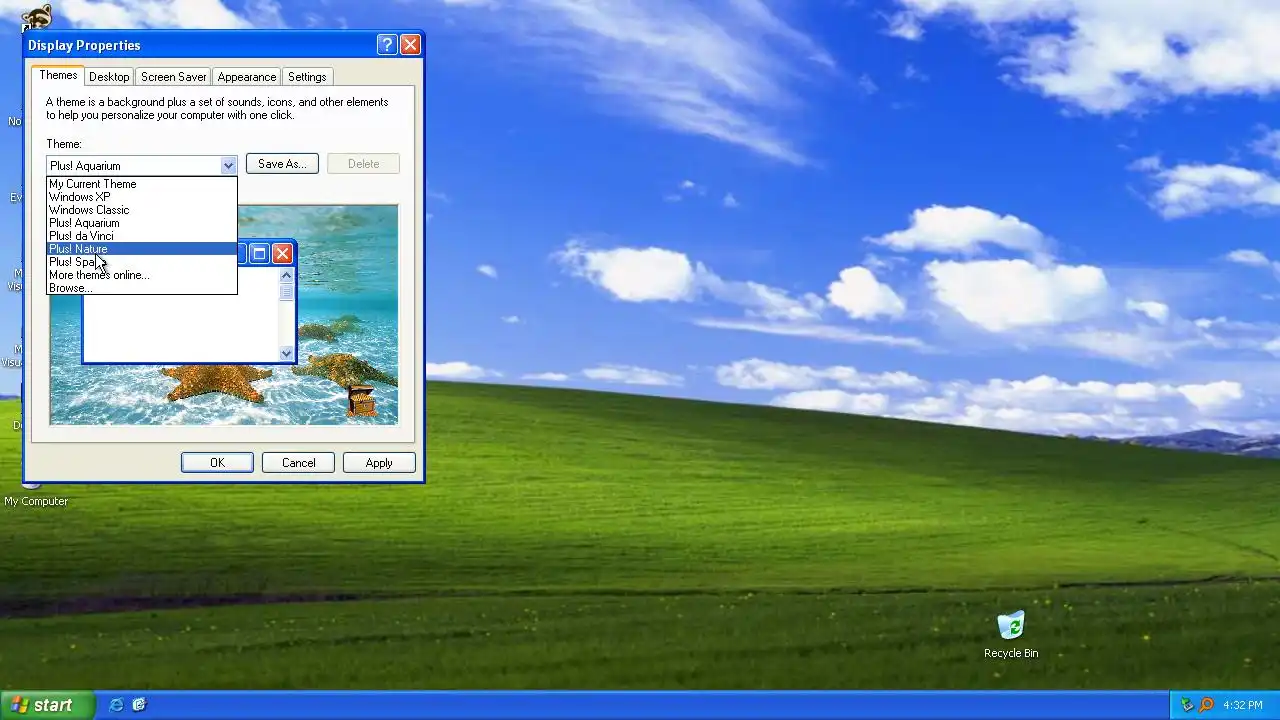Choose My Current Theme from the list

tap(142, 184)
